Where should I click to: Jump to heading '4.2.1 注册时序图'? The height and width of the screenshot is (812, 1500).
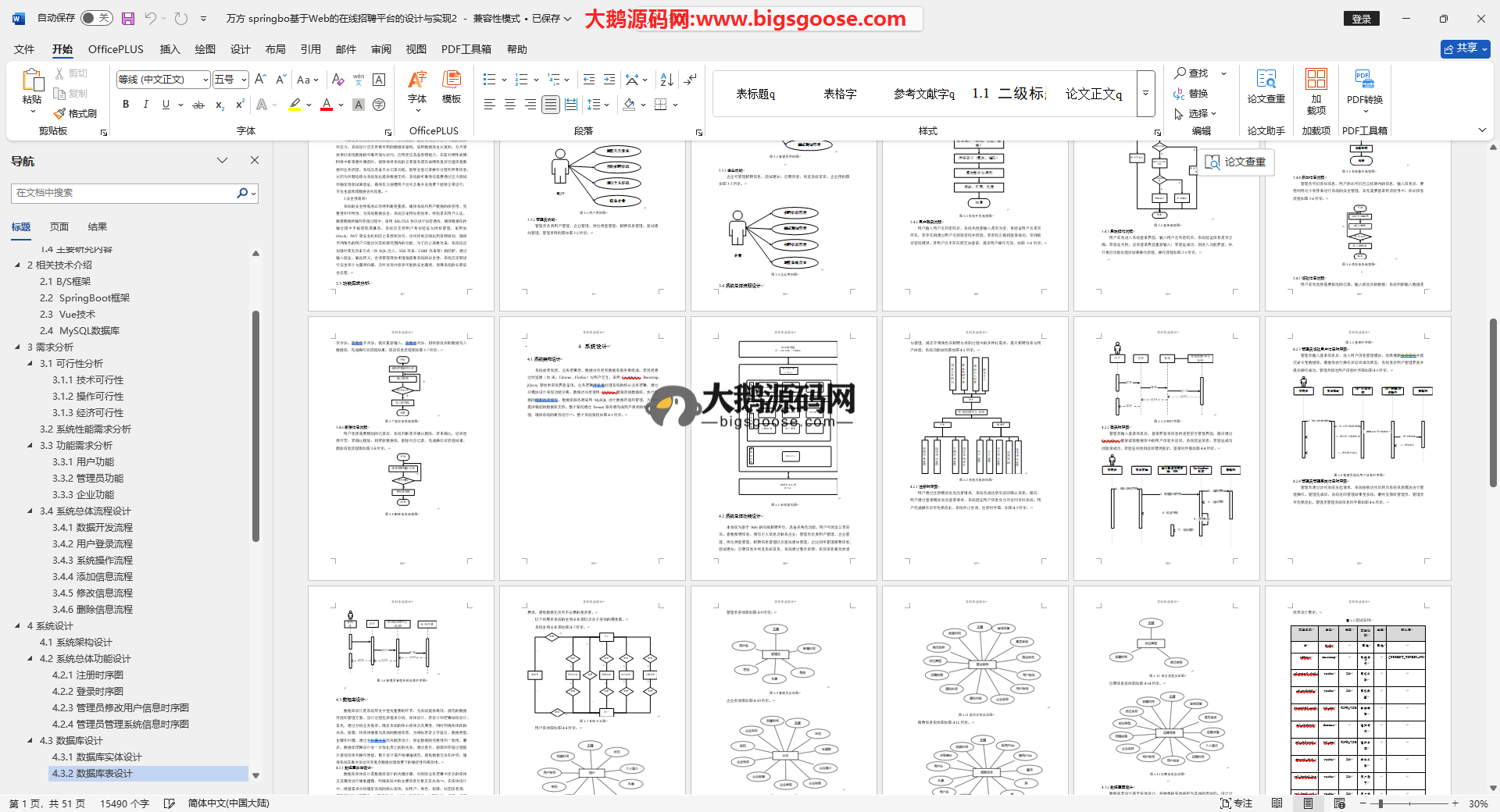click(x=87, y=675)
